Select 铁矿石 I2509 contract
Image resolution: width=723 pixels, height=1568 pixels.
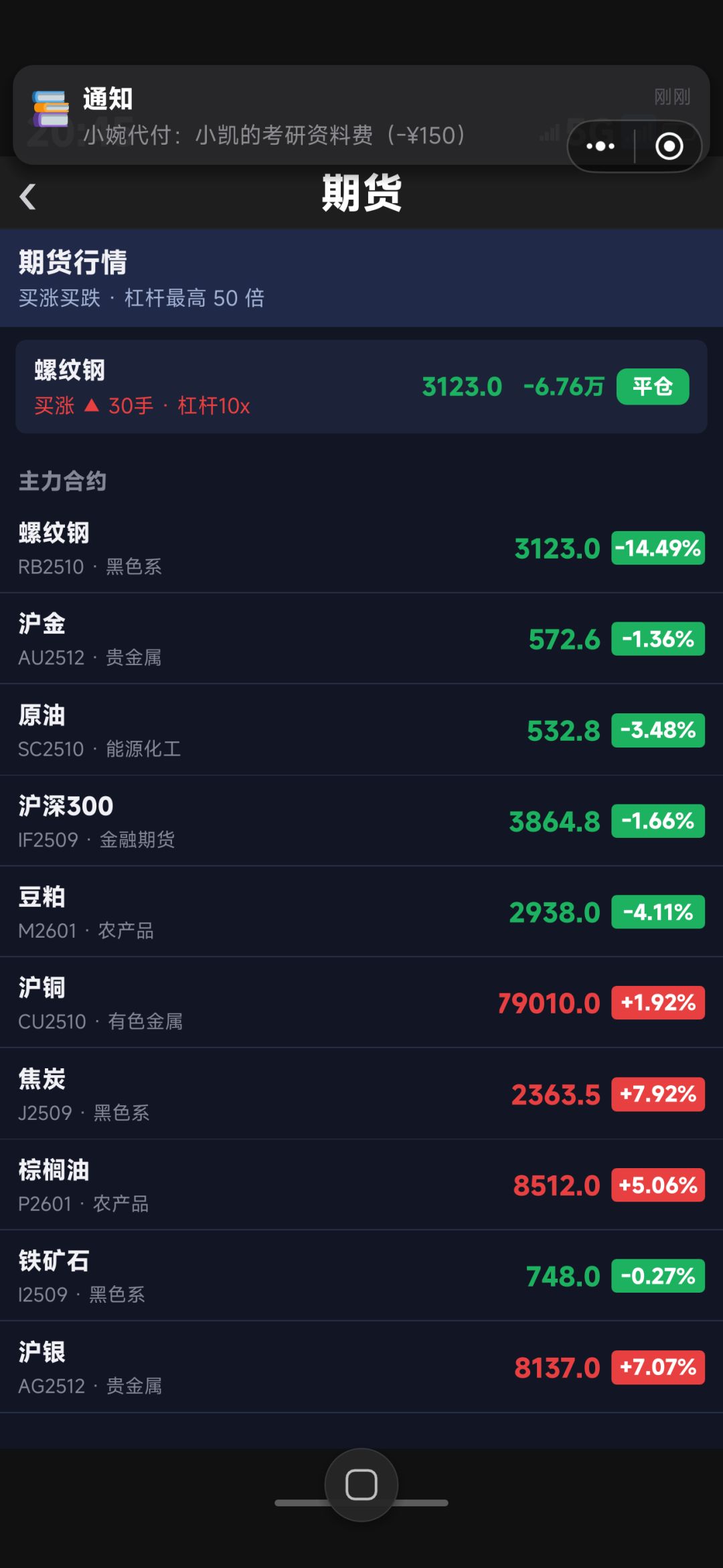point(361,1276)
